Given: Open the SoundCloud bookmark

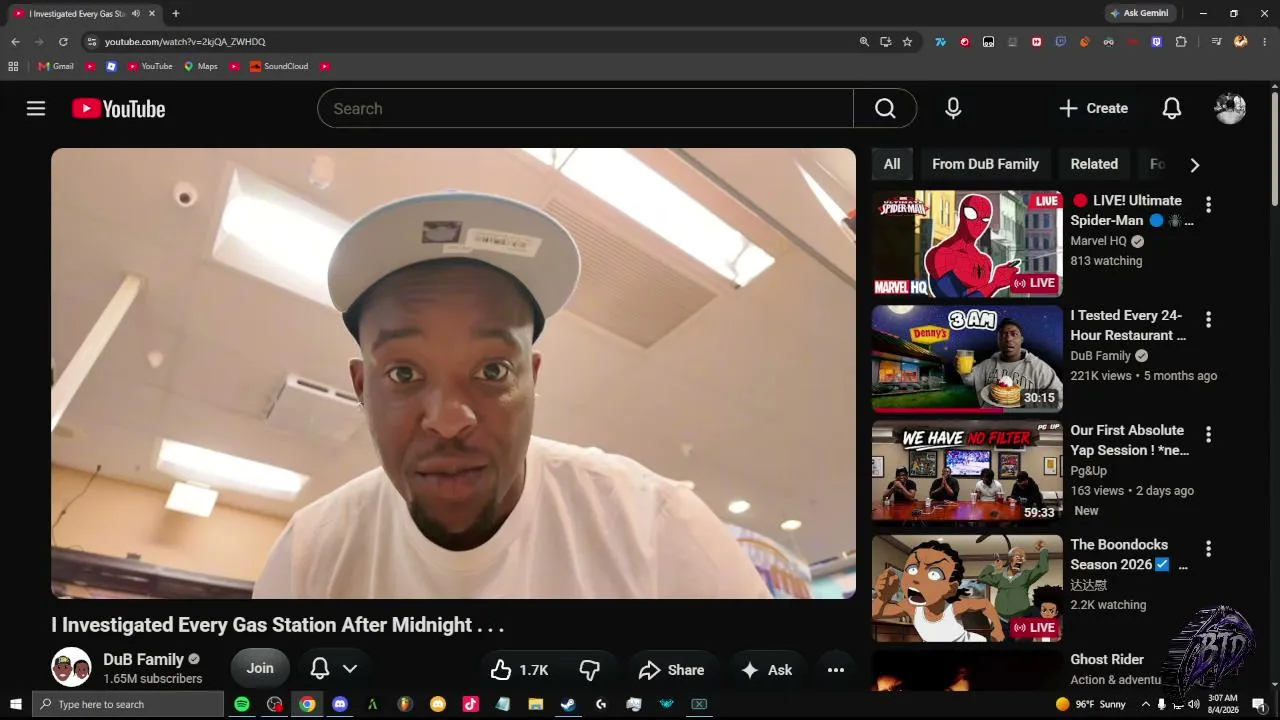Looking at the screenshot, I should point(279,66).
